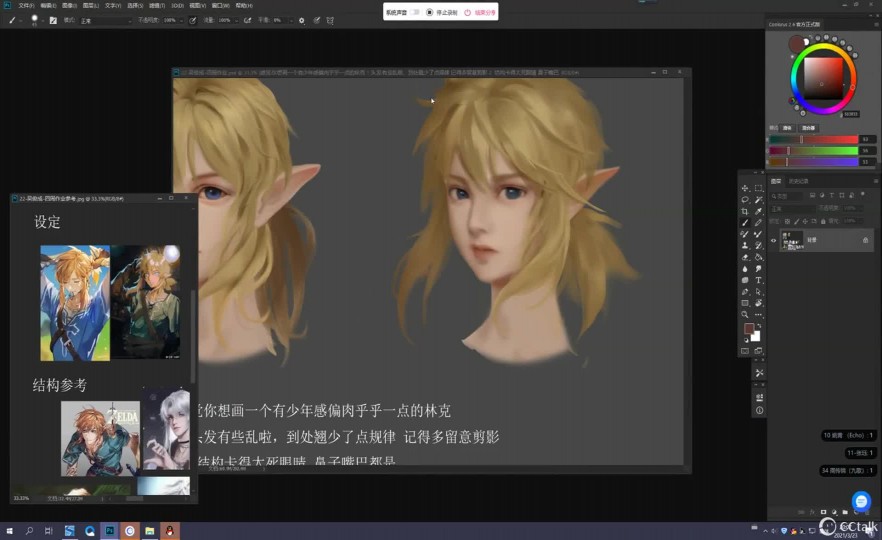Click the foreground color swatch in toolbox

(x=749, y=328)
